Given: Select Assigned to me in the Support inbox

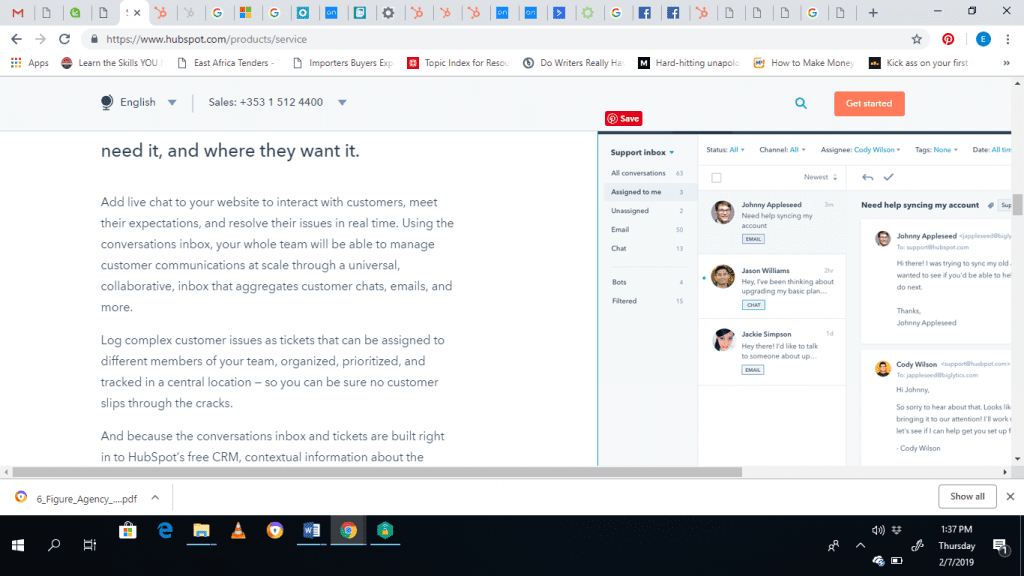Looking at the screenshot, I should click(634, 192).
